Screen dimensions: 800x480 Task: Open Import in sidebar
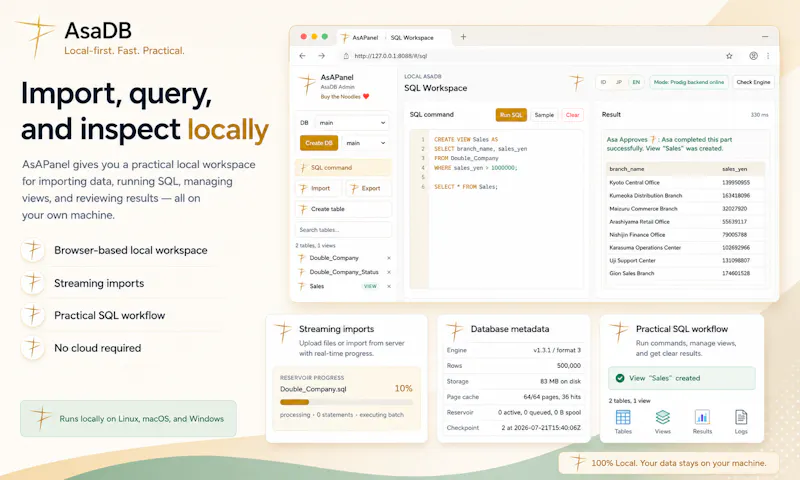tap(318, 189)
